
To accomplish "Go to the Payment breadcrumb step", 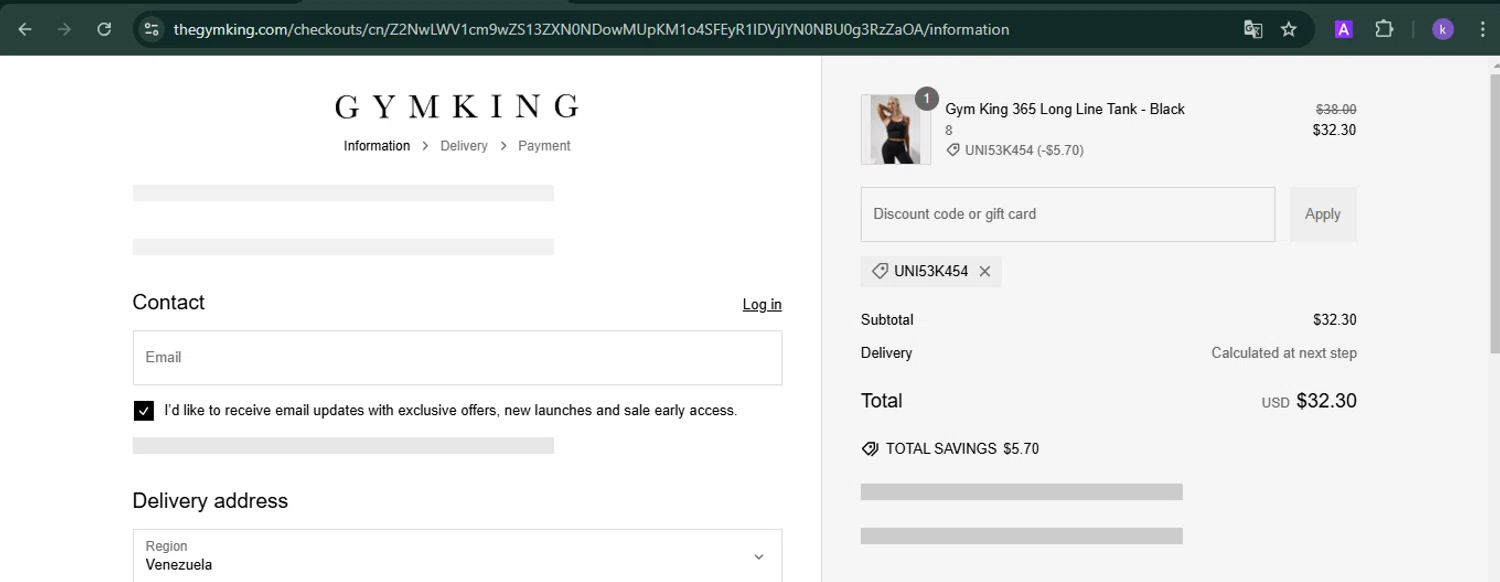I will pos(544,146).
